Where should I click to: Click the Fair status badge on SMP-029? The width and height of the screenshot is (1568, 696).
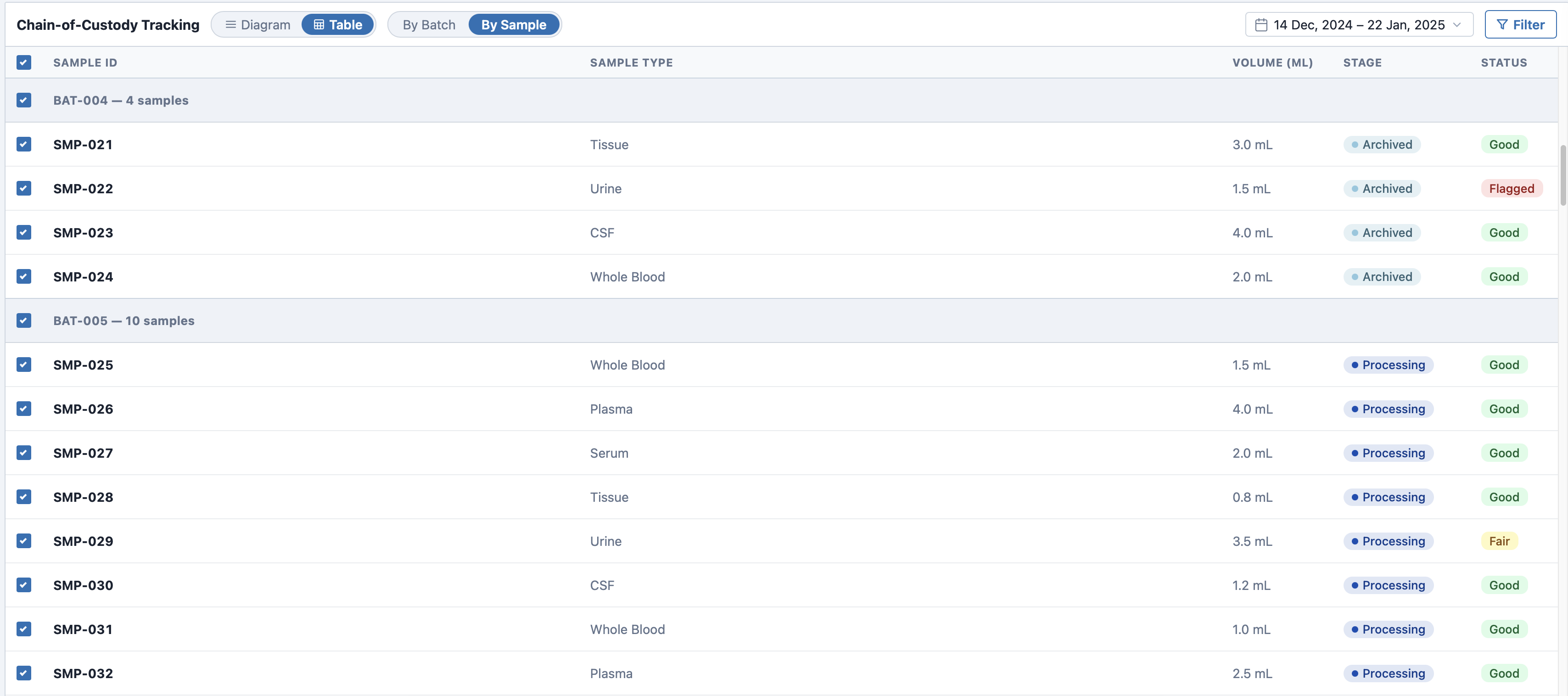pos(1499,541)
